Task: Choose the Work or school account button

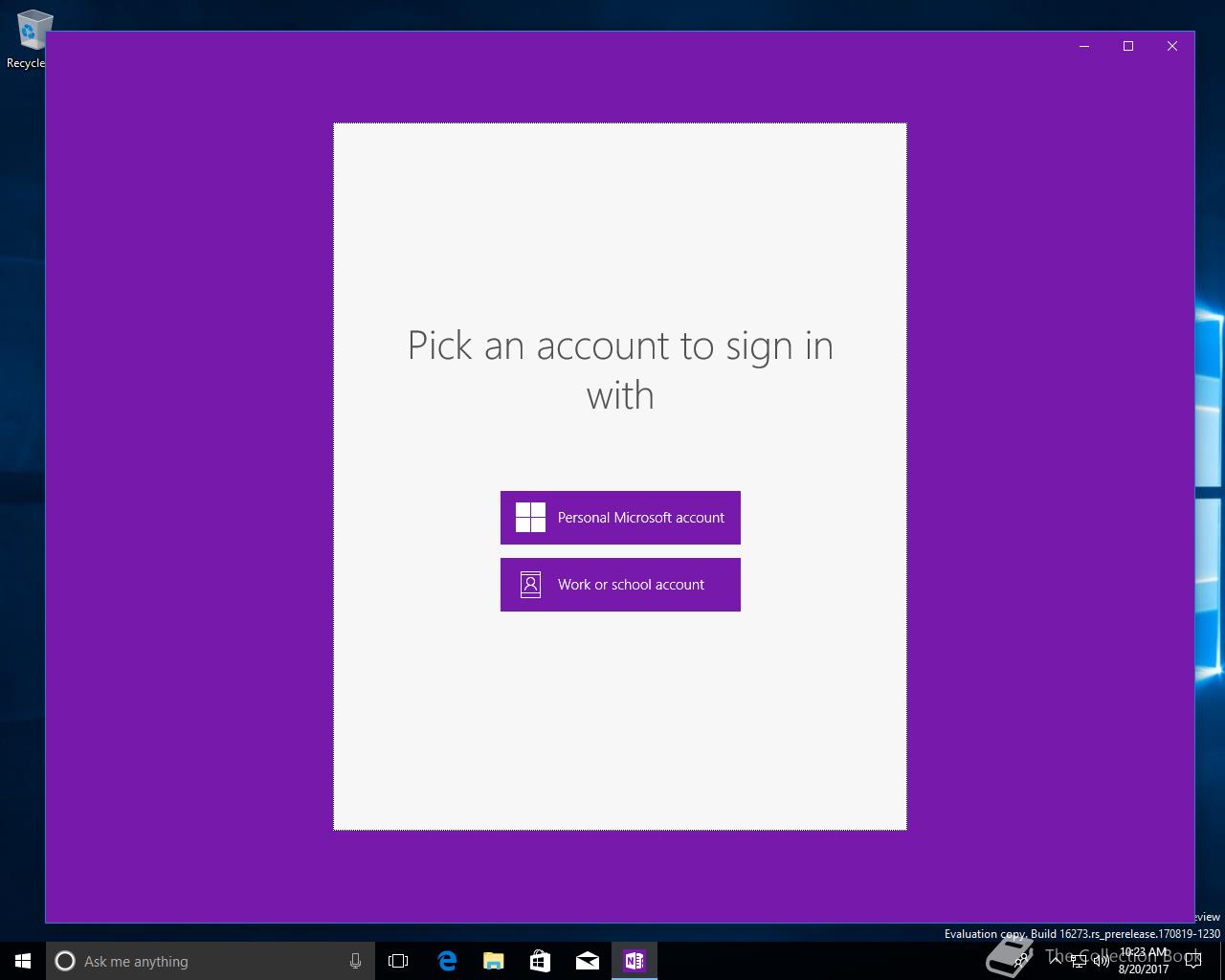Action: tap(620, 585)
